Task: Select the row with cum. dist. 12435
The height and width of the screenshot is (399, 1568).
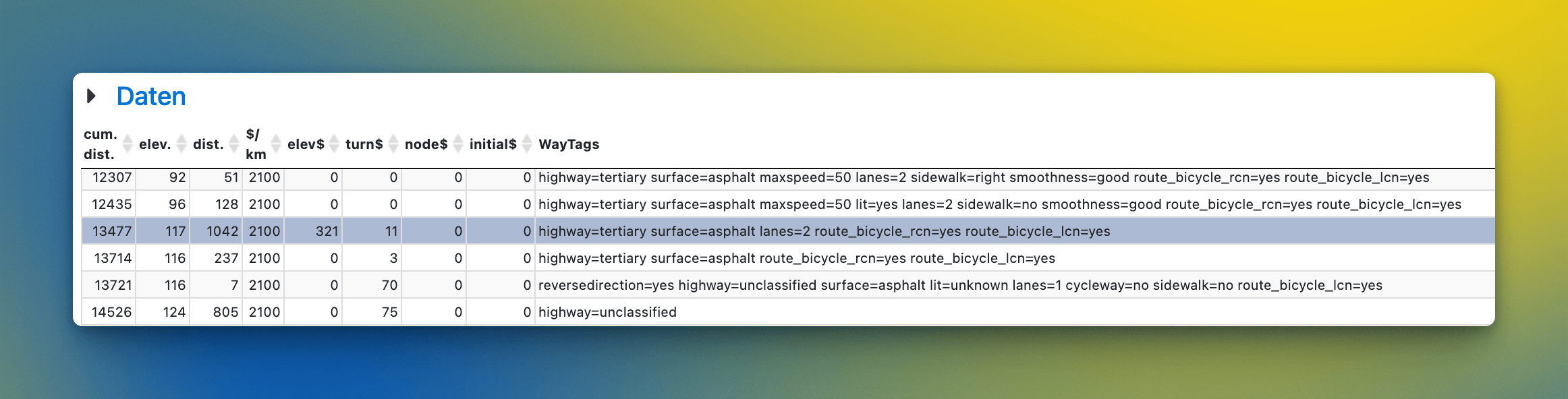Action: [788, 204]
